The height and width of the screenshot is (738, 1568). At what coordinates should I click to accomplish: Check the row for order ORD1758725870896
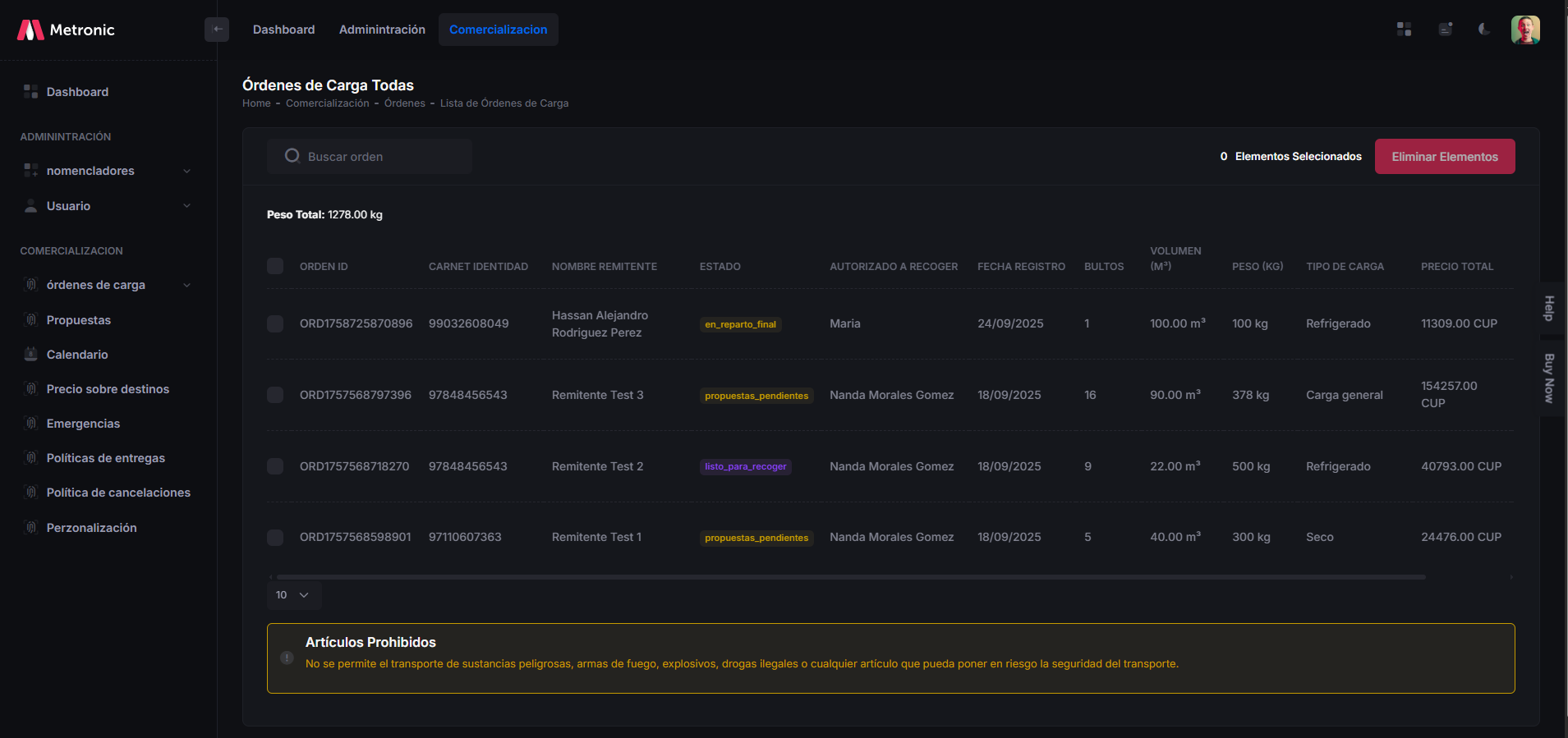pos(275,323)
